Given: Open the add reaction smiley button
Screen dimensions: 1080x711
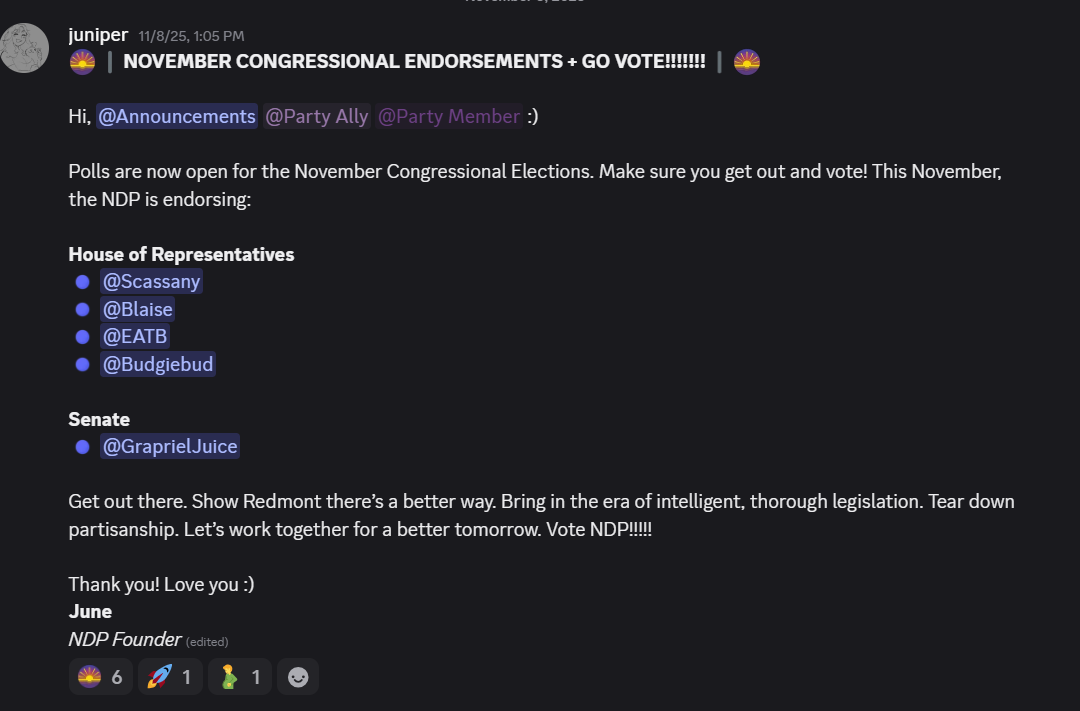Looking at the screenshot, I should 298,677.
